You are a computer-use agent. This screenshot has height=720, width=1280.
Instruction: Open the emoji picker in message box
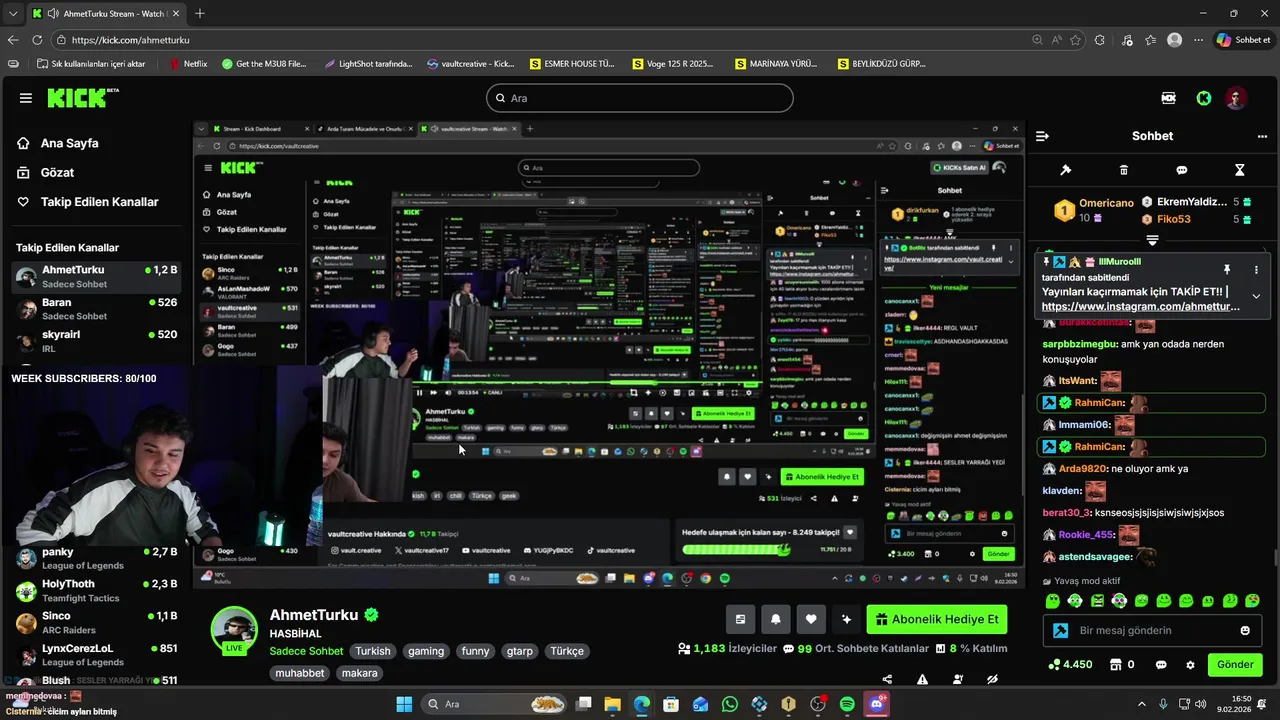(1245, 630)
